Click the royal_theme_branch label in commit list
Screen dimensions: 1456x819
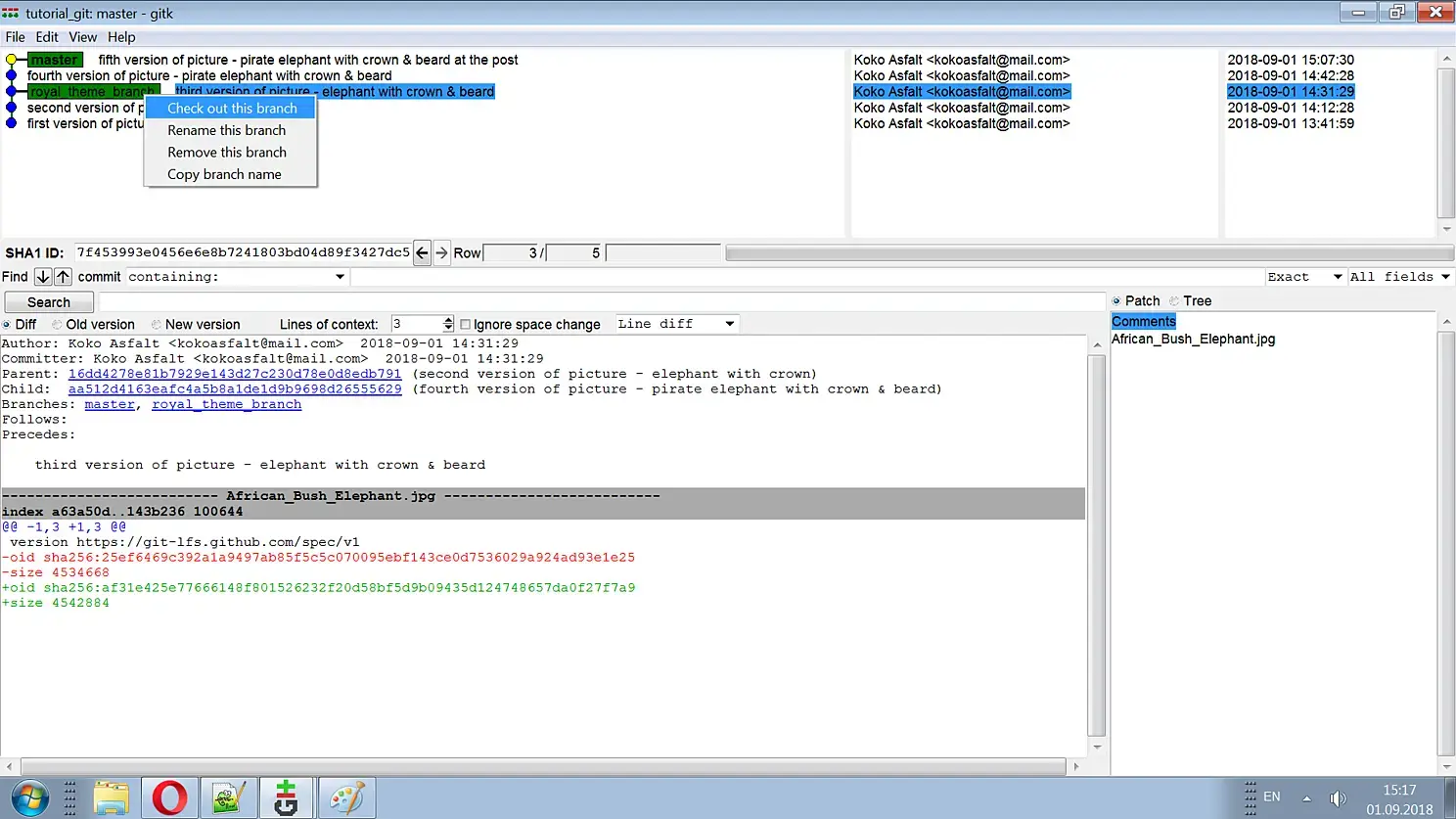point(93,92)
